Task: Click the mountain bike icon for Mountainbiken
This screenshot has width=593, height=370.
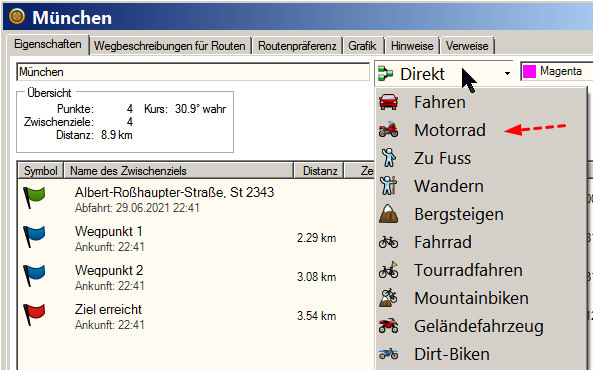Action: click(x=388, y=298)
